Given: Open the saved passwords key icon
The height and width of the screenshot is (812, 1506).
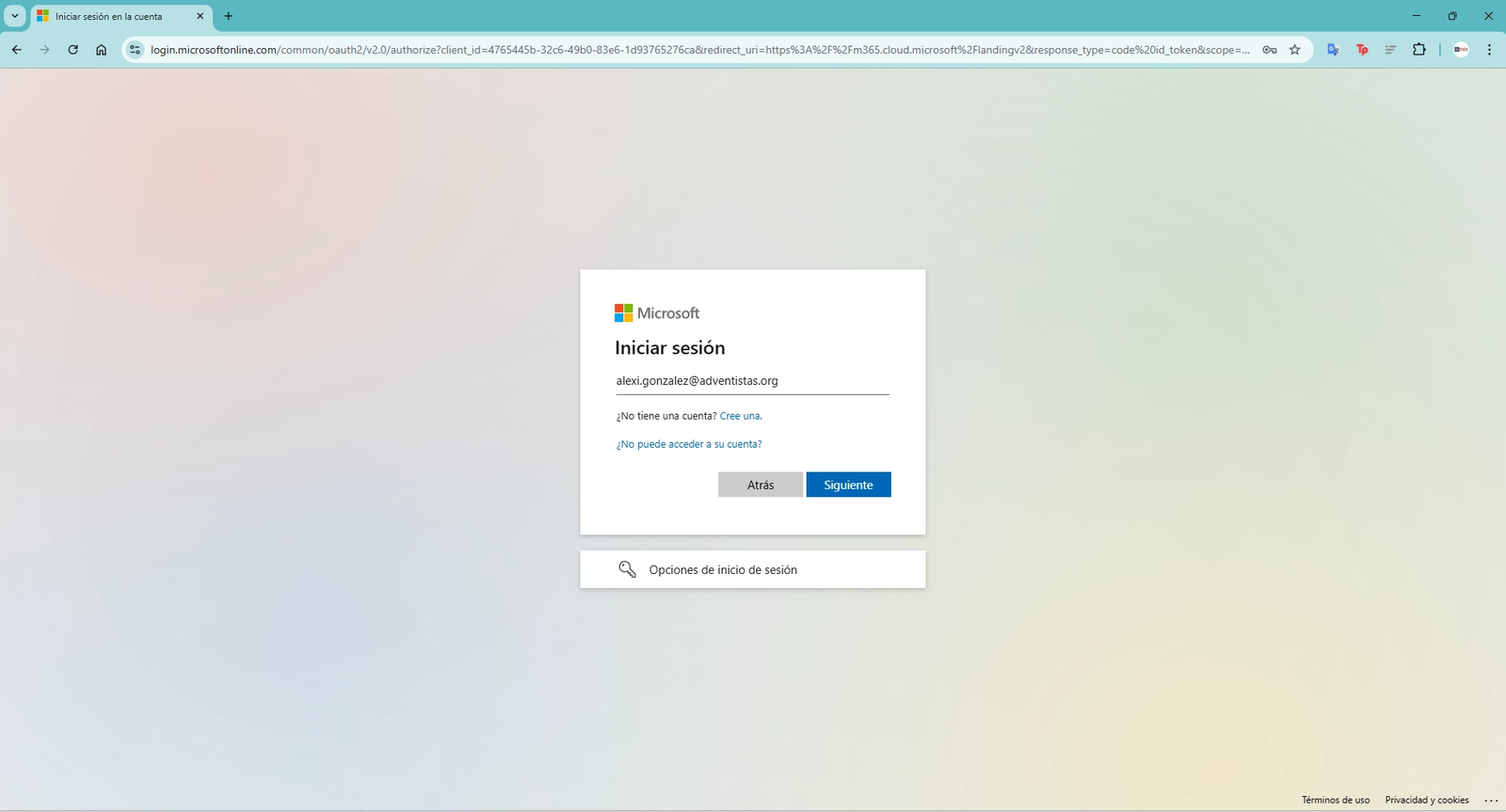Looking at the screenshot, I should tap(1270, 50).
